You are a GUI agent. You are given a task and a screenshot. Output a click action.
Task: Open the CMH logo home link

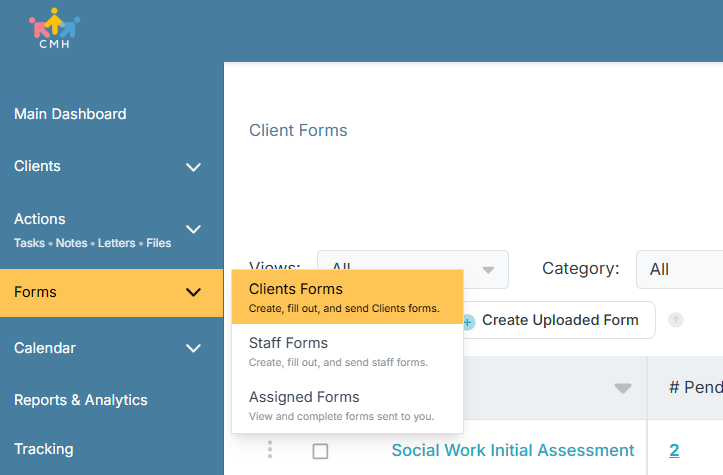[x=54, y=29]
